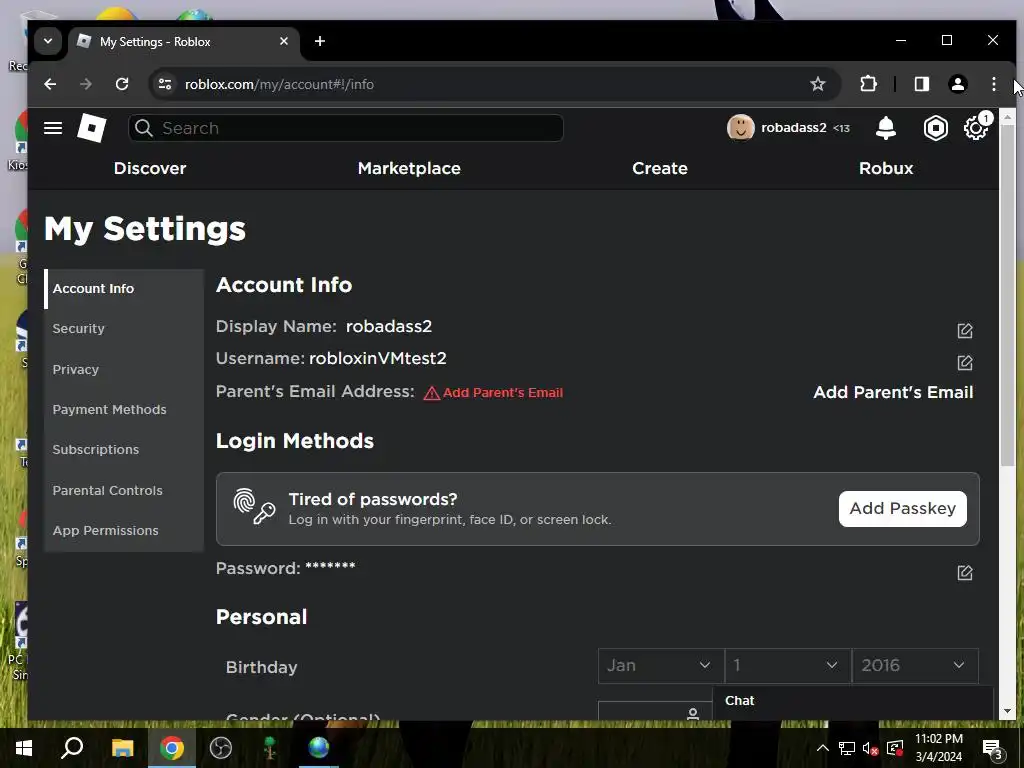Click the tree icon in the taskbar
This screenshot has height=768, width=1024.
coord(269,748)
